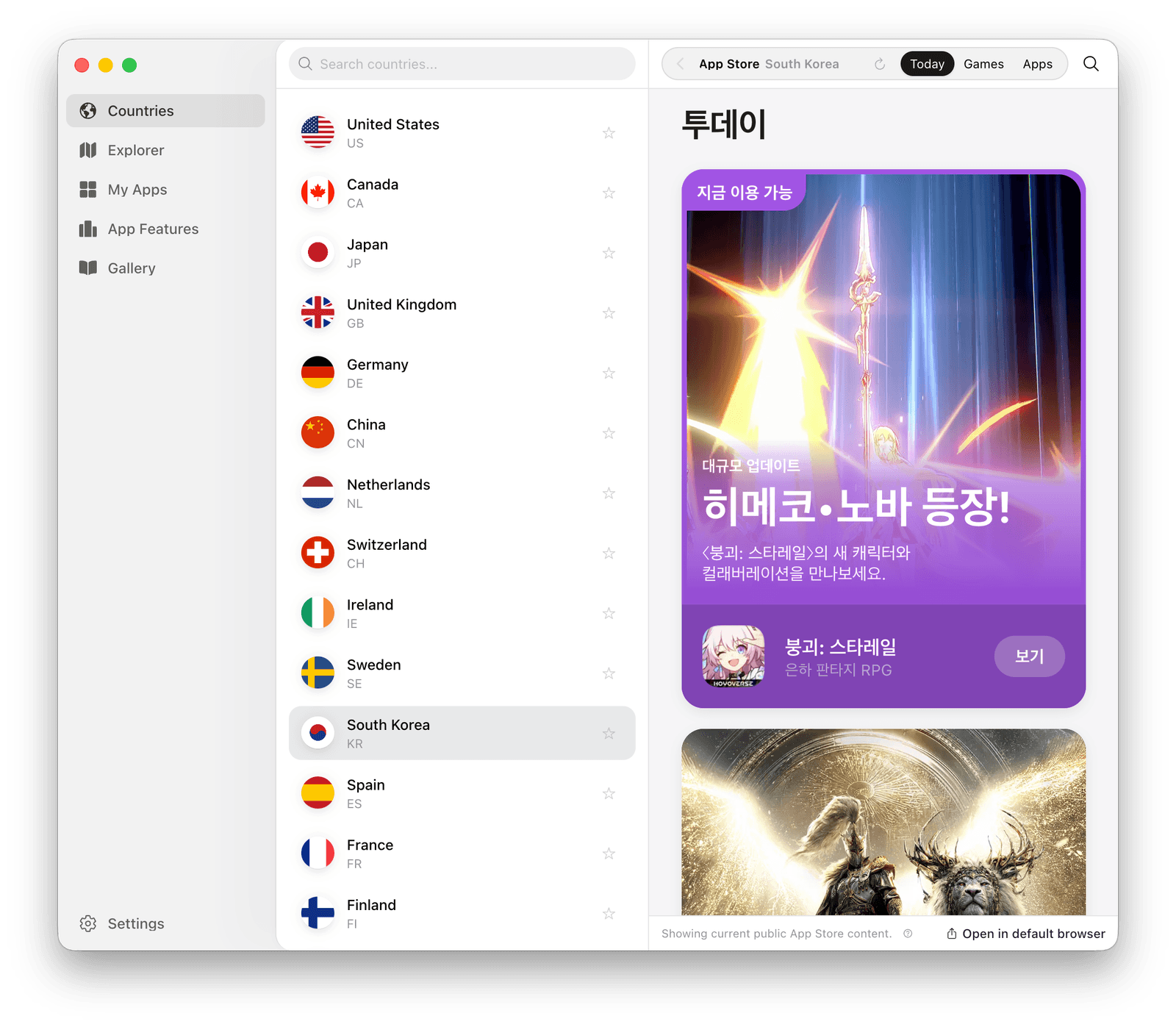Click the App Store search magnifier icon

1091,64
